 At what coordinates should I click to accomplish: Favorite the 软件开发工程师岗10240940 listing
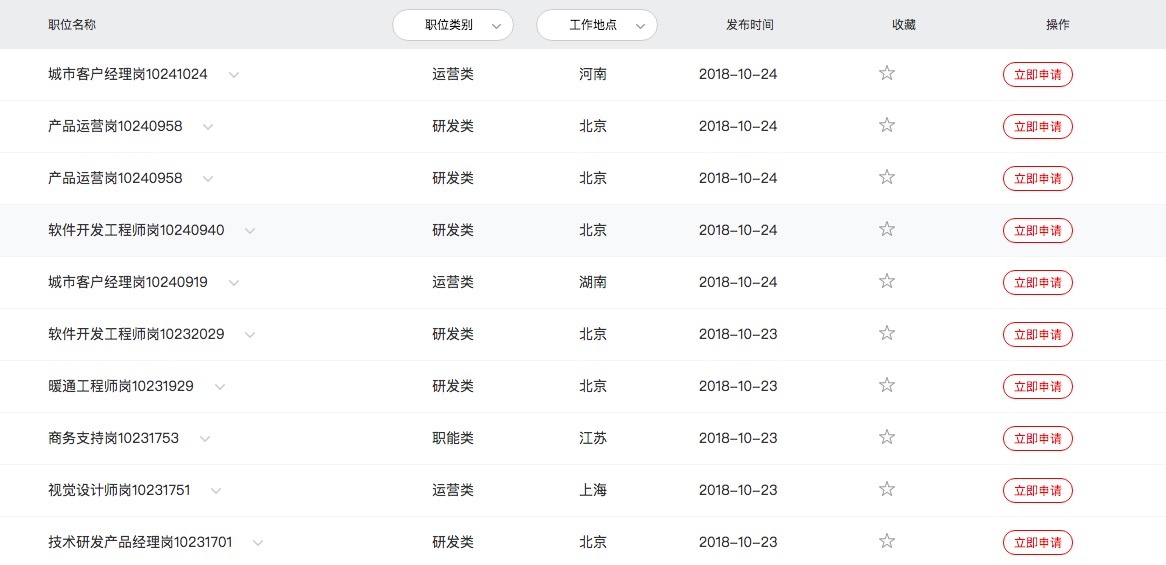(x=886, y=229)
